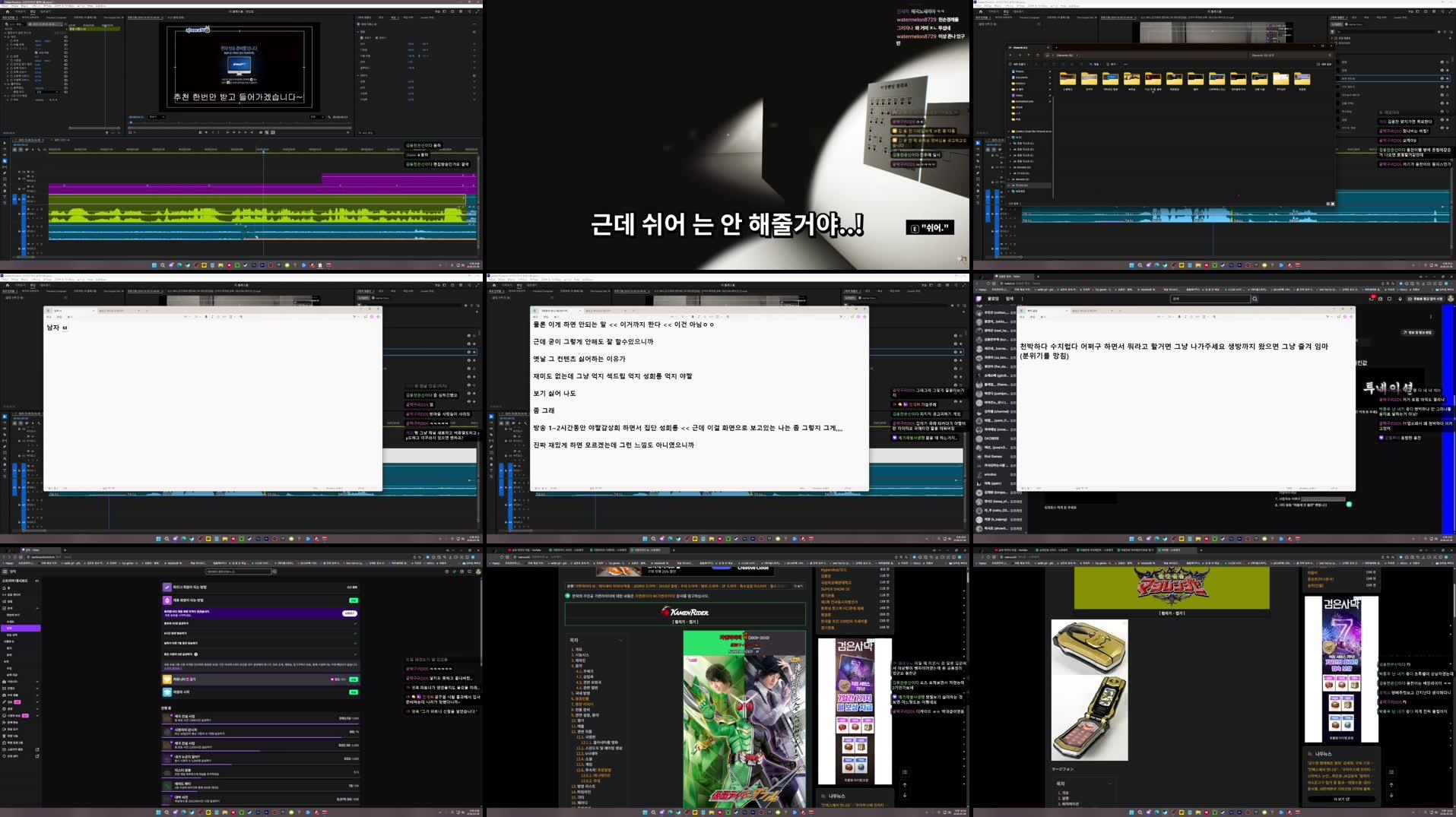Collapse the 목차 contents box on Kamen Rider wiki
Viewport: 1456px width, 817px height.
(x=620, y=640)
